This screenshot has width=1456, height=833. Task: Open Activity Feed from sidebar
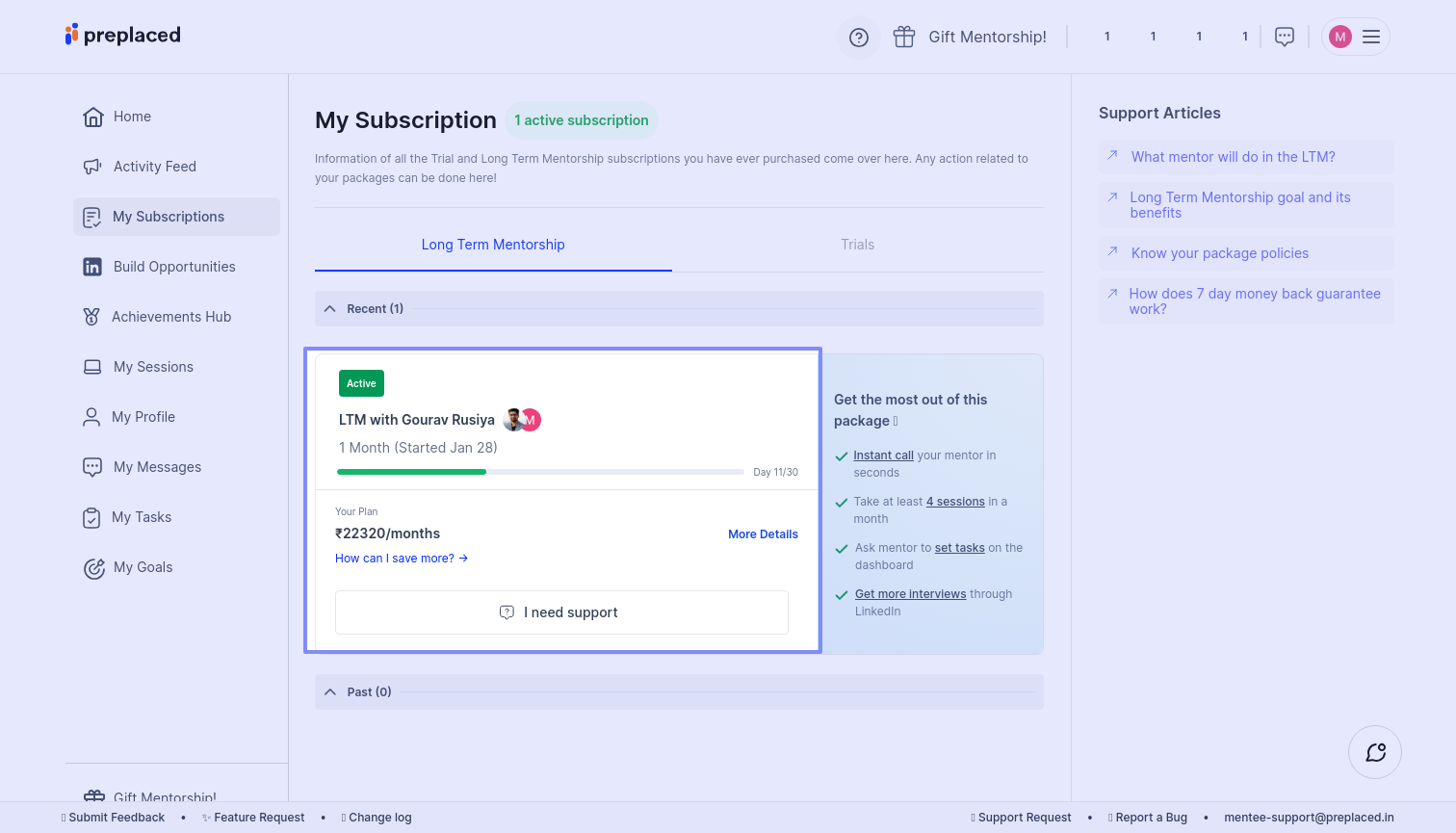(154, 167)
